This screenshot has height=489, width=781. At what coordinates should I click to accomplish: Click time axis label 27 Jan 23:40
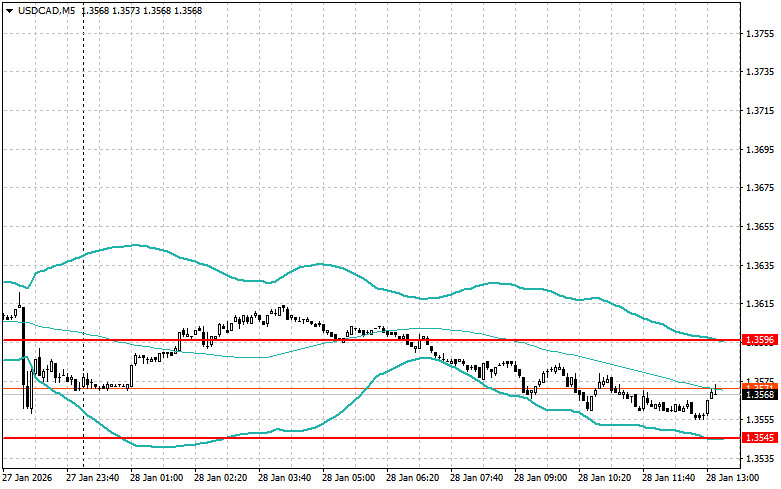tap(93, 478)
